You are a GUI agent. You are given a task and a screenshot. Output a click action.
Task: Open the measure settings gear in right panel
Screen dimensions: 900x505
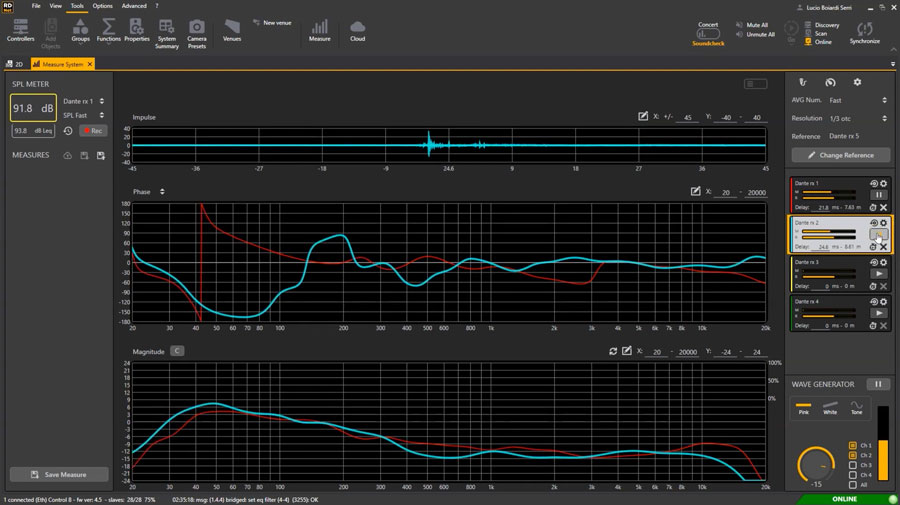(857, 83)
